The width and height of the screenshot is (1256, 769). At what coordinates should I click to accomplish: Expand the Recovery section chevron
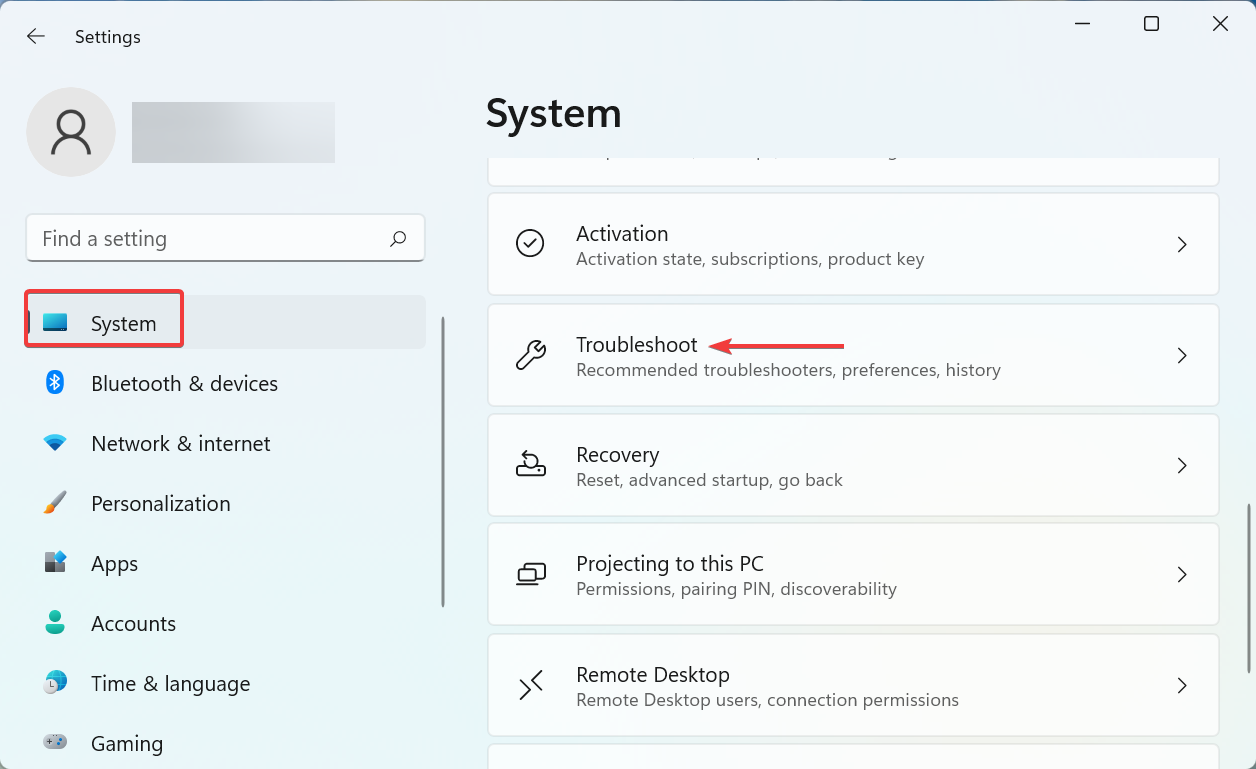[1182, 465]
